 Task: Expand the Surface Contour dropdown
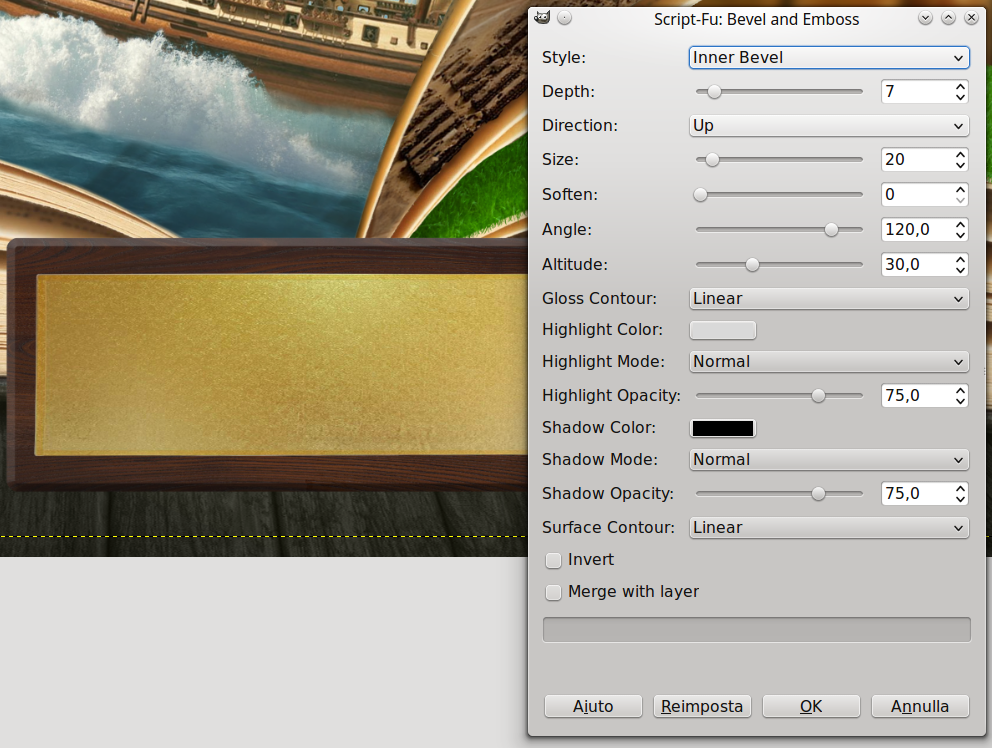[829, 528]
